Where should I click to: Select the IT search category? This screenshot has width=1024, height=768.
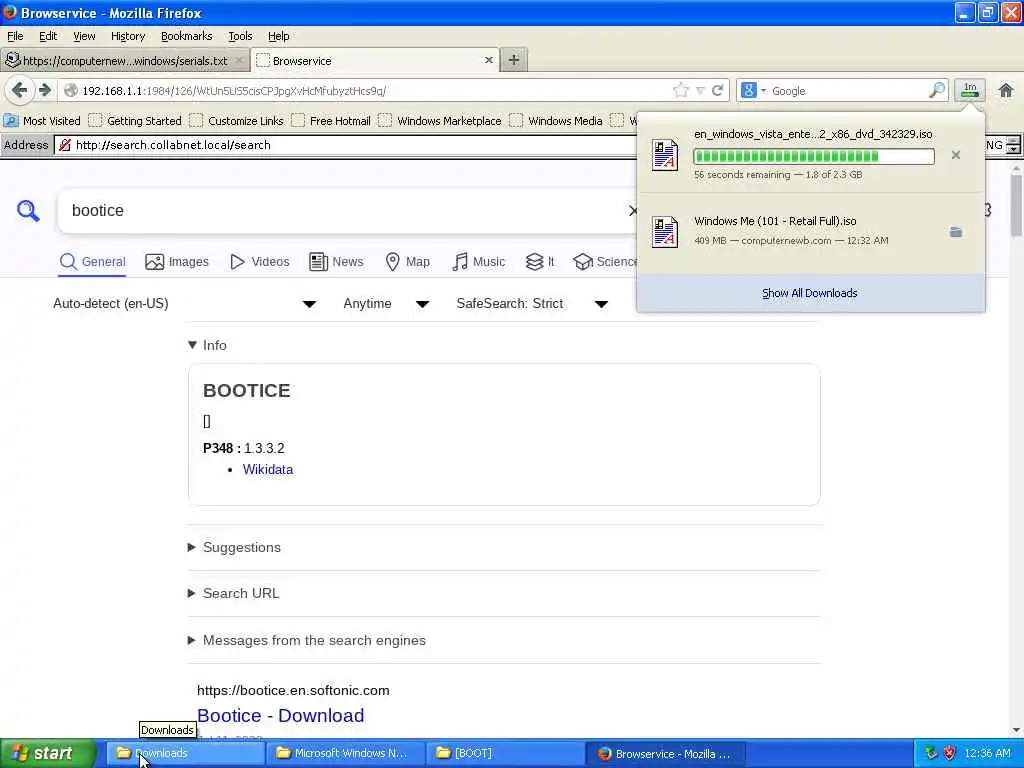click(540, 262)
